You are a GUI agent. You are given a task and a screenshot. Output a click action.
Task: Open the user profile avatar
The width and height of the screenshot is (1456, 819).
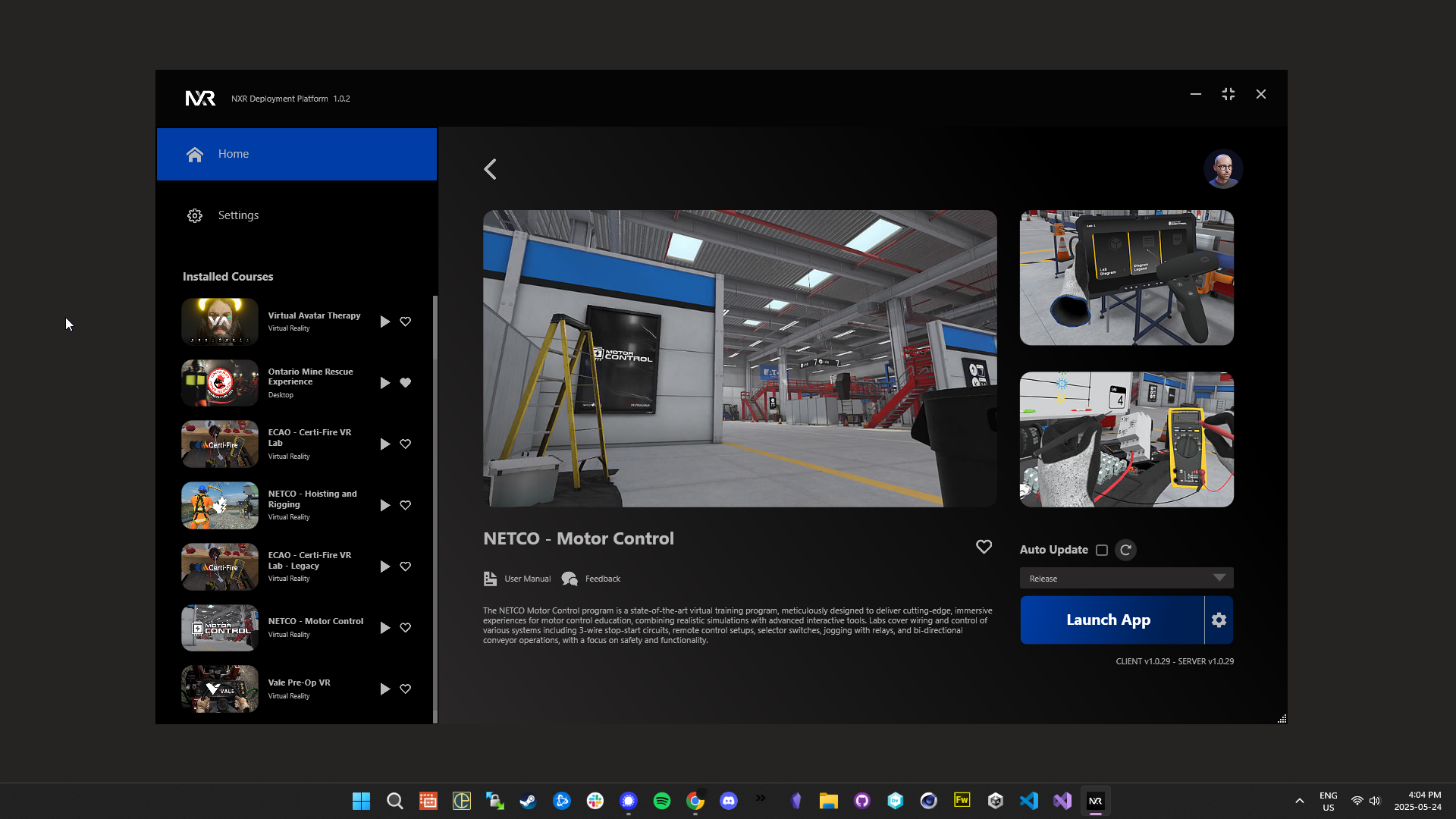1222,169
